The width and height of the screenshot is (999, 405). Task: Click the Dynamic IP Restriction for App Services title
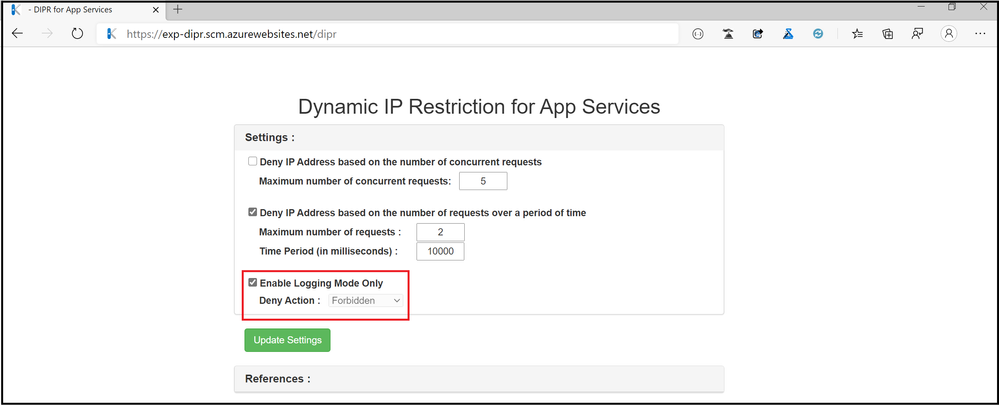(x=479, y=107)
